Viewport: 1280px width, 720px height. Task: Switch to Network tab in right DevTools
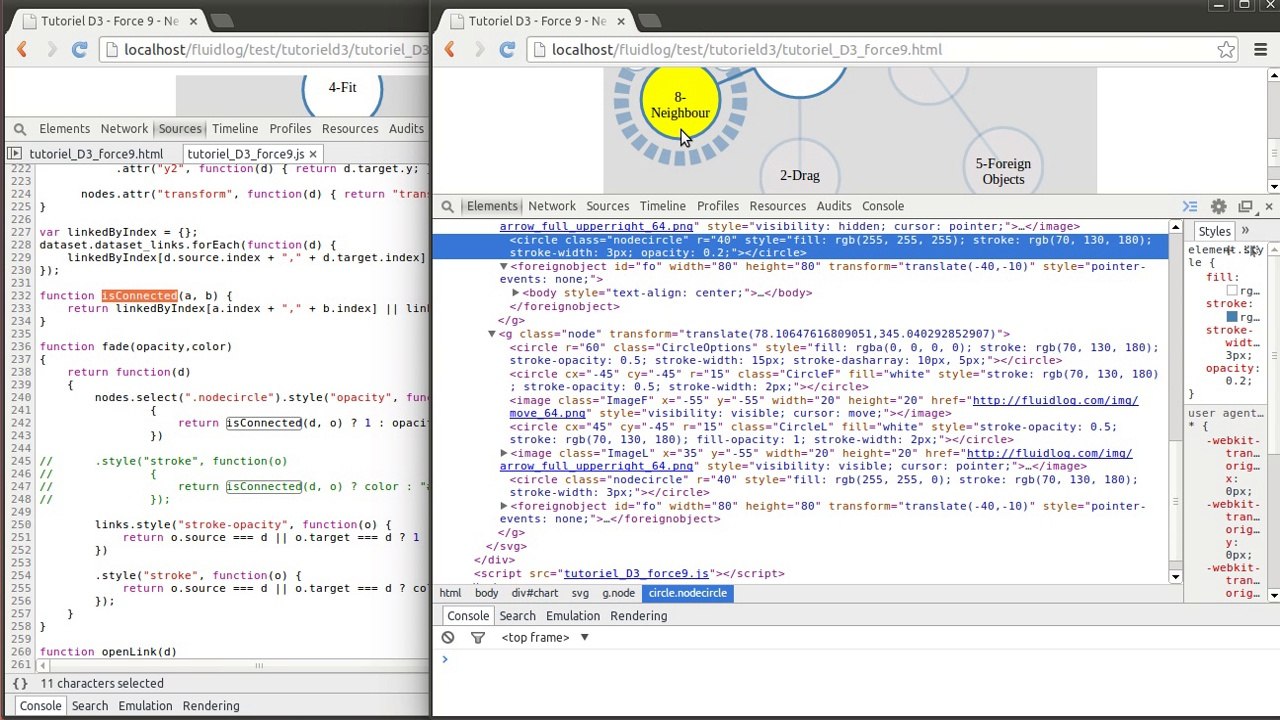click(x=552, y=206)
